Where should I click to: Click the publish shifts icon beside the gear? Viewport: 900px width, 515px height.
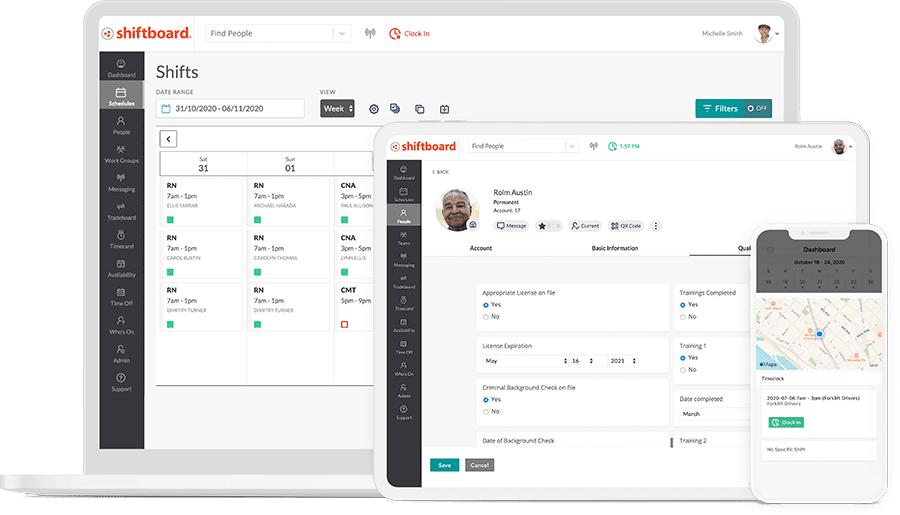(395, 108)
